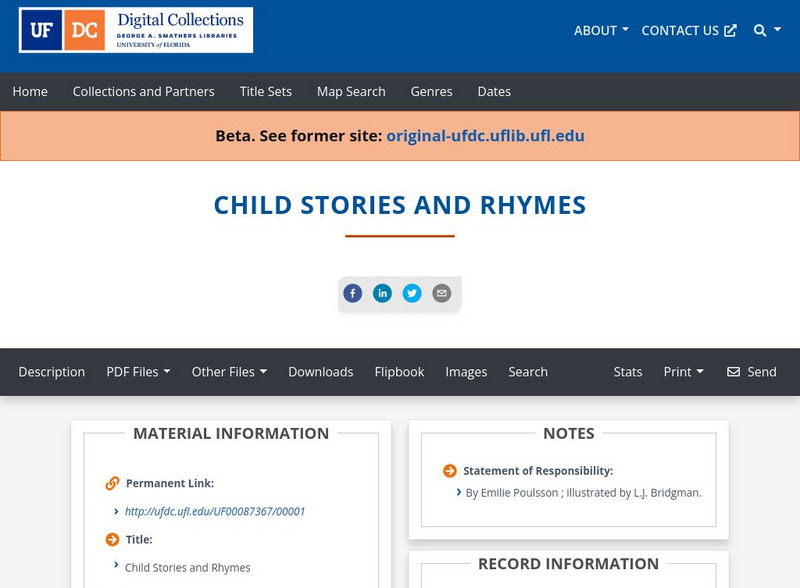Open the ufdc.ufl.edu permanent link URL
Image resolution: width=800 pixels, height=588 pixels.
coord(216,510)
